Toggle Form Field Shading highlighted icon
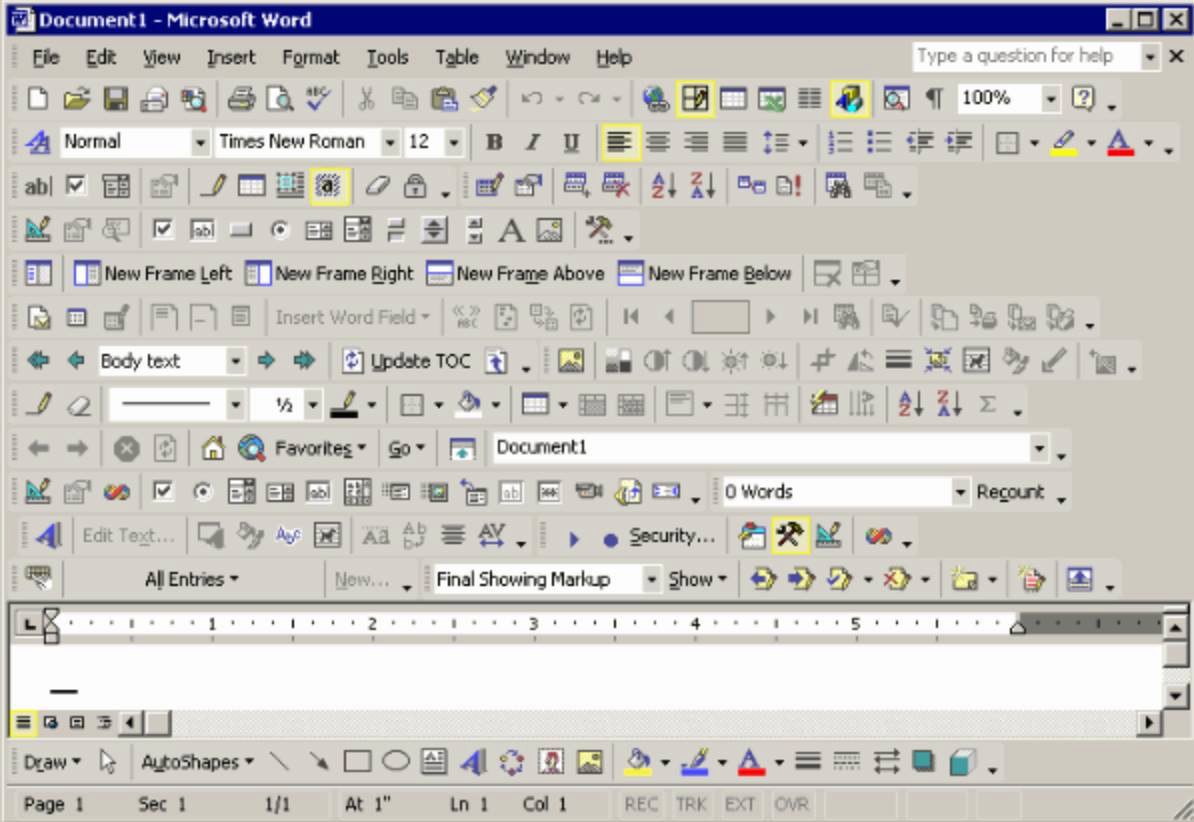The width and height of the screenshot is (1194, 822). click(329, 186)
